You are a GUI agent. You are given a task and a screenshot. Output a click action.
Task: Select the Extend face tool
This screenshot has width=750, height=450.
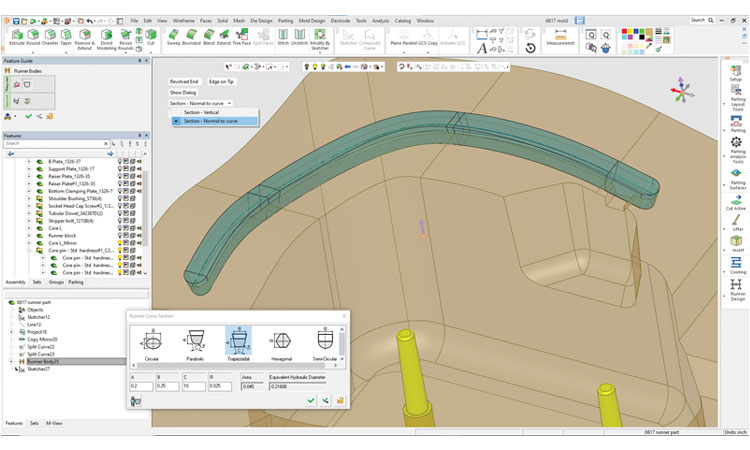point(224,37)
